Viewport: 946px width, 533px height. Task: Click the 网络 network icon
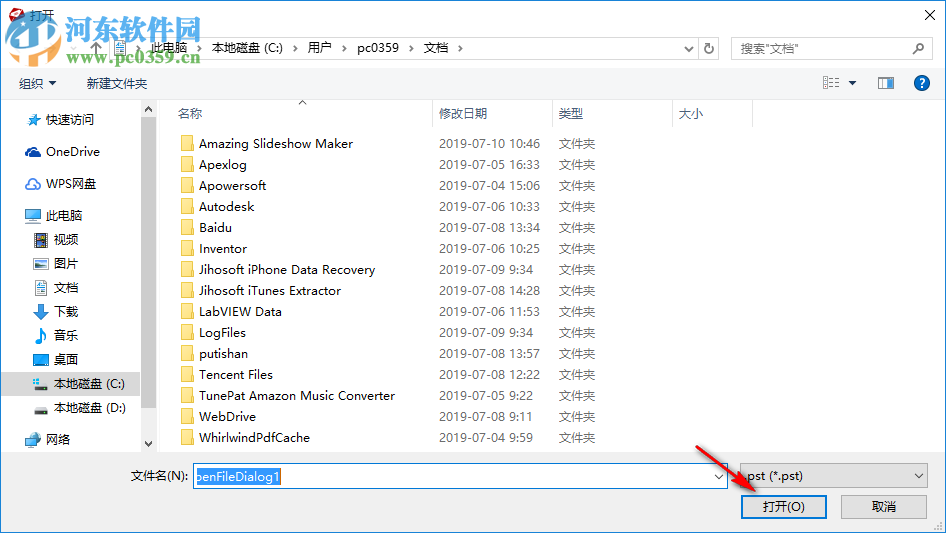pos(33,440)
